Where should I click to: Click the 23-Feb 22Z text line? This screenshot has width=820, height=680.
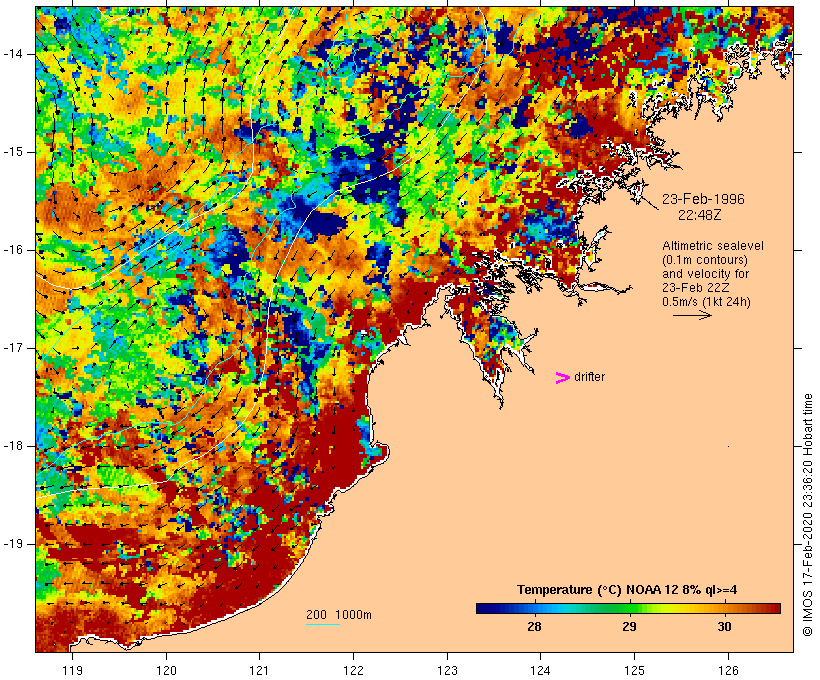(x=696, y=288)
